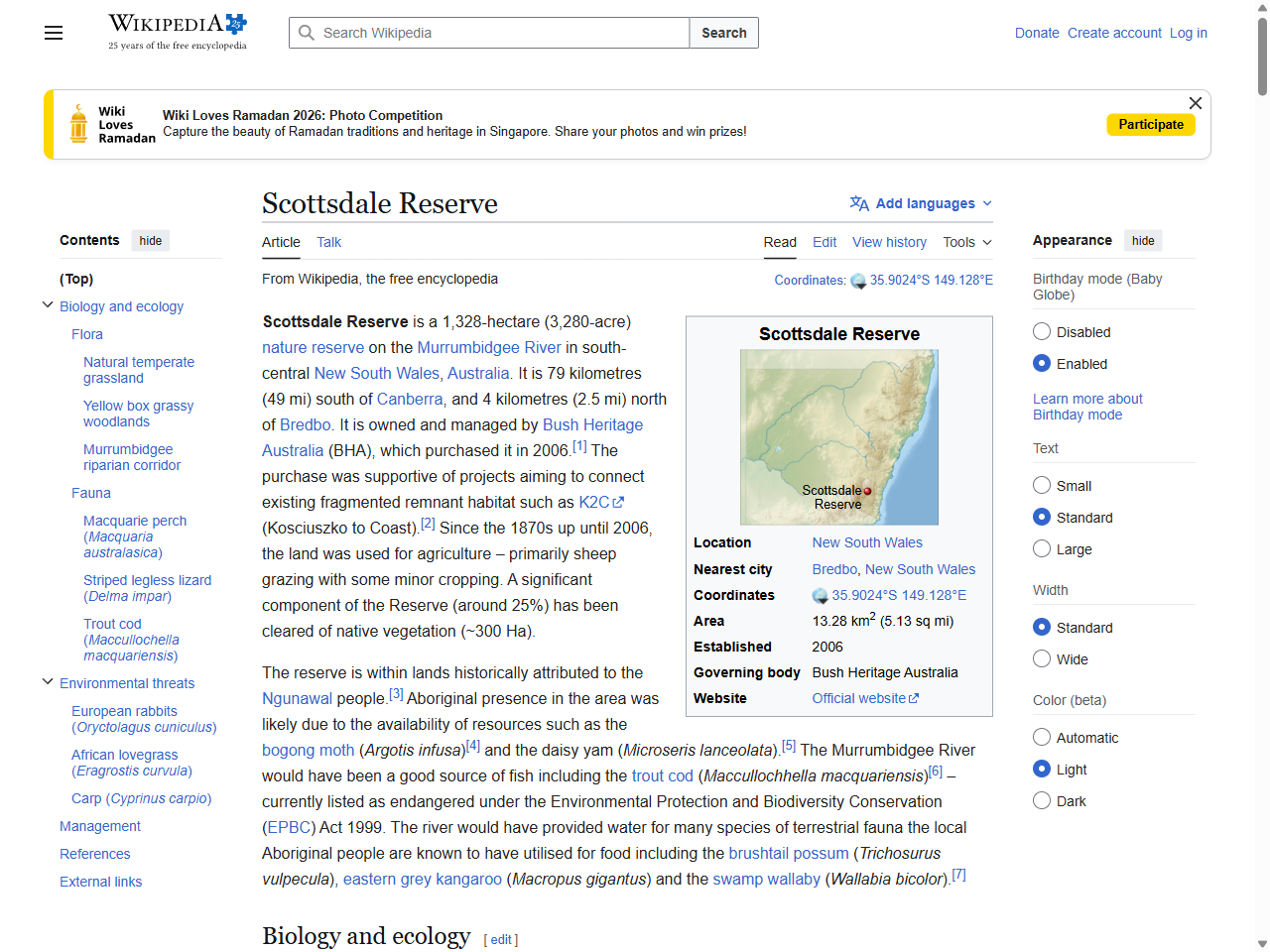Open the nature reserve article link
The width and height of the screenshot is (1270, 952).
coord(313,347)
